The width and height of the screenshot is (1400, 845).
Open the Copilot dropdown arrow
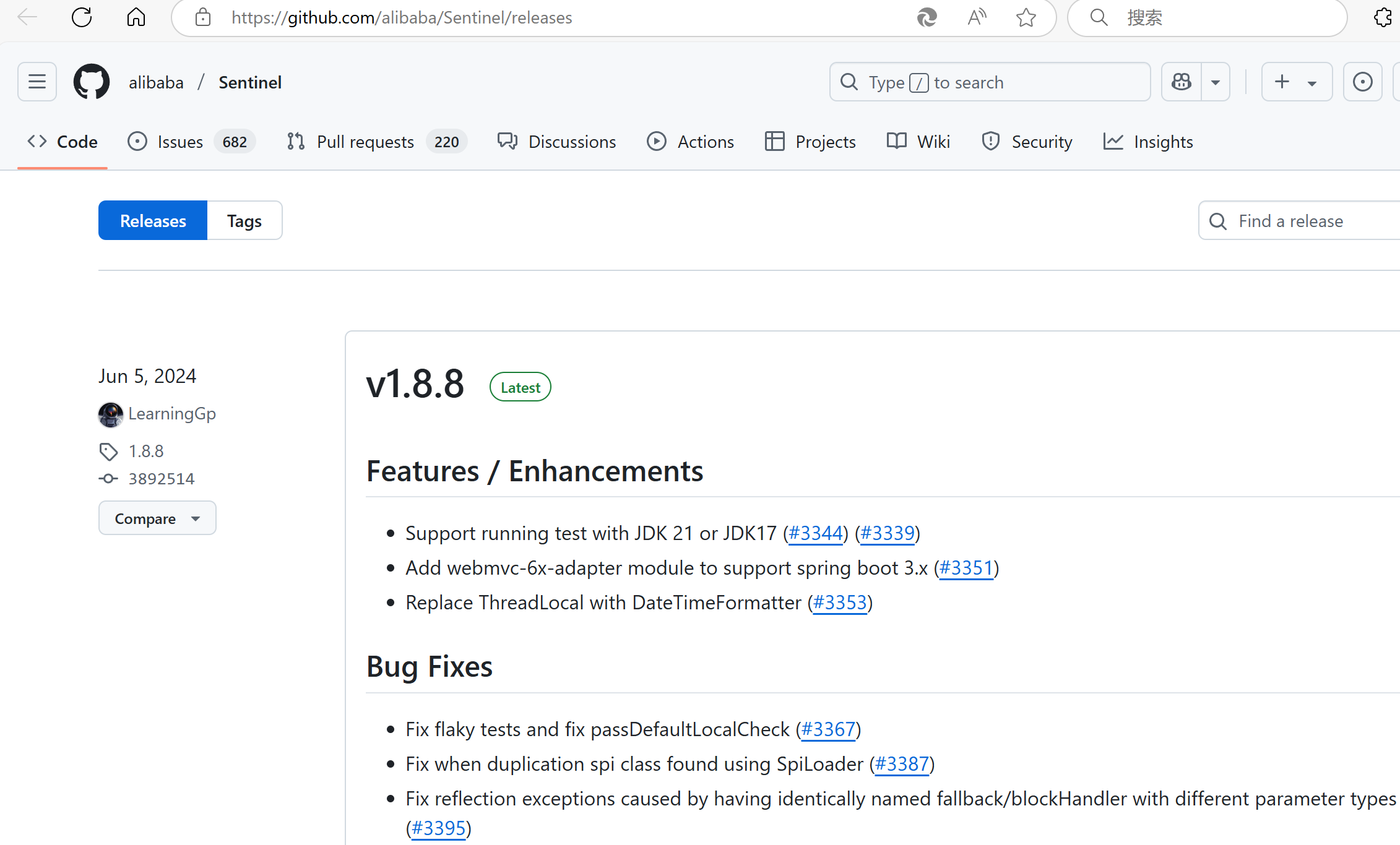1216,82
